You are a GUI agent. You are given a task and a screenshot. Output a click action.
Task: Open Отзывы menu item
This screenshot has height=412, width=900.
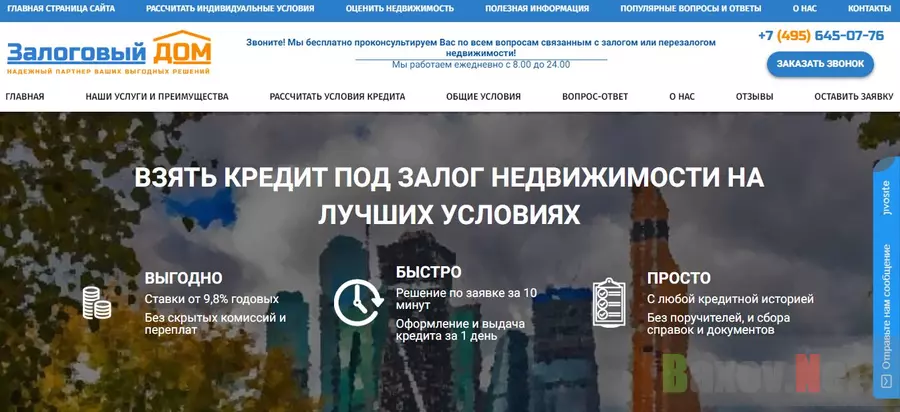click(754, 96)
